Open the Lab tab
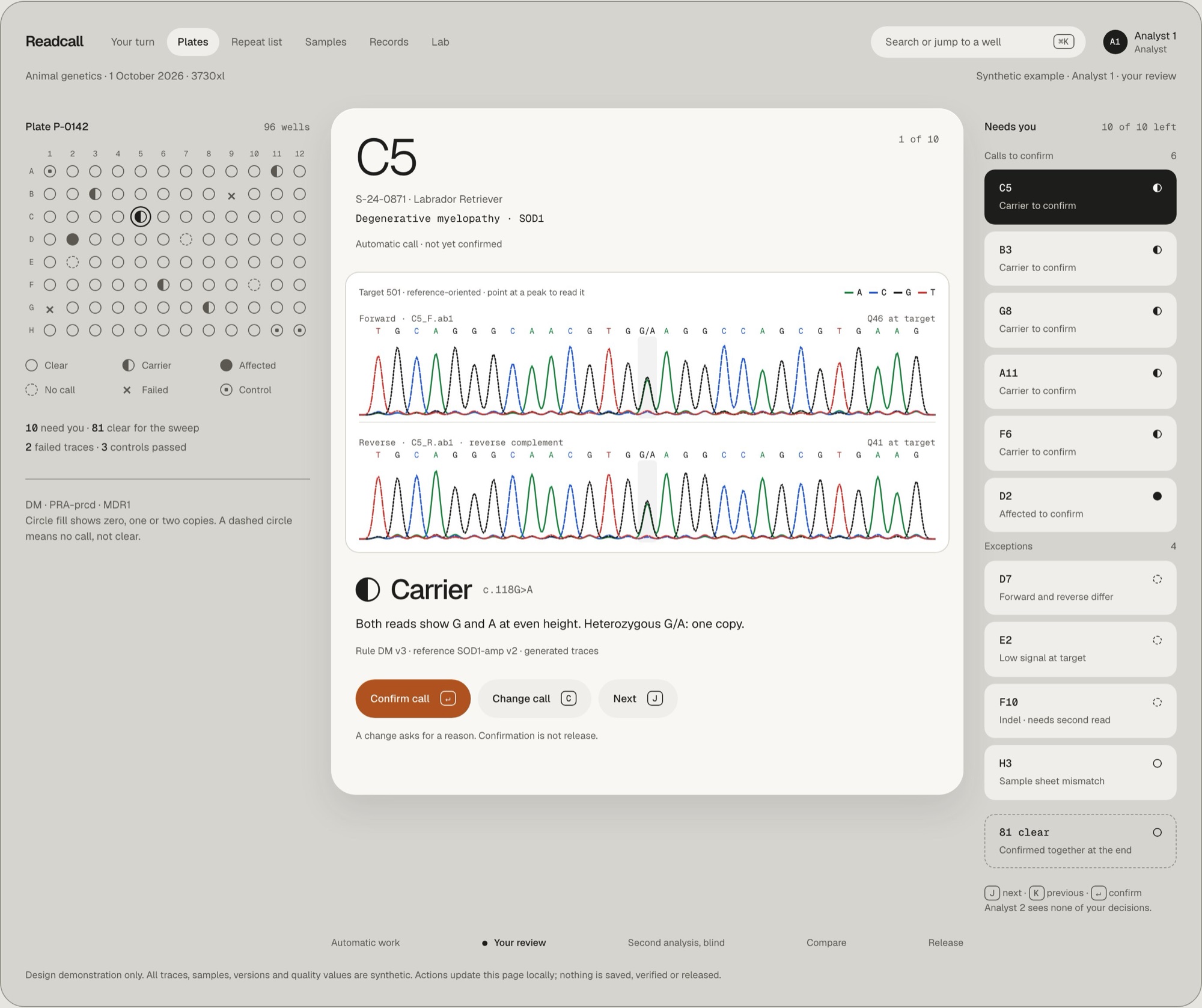The width and height of the screenshot is (1202, 1008). 441,42
